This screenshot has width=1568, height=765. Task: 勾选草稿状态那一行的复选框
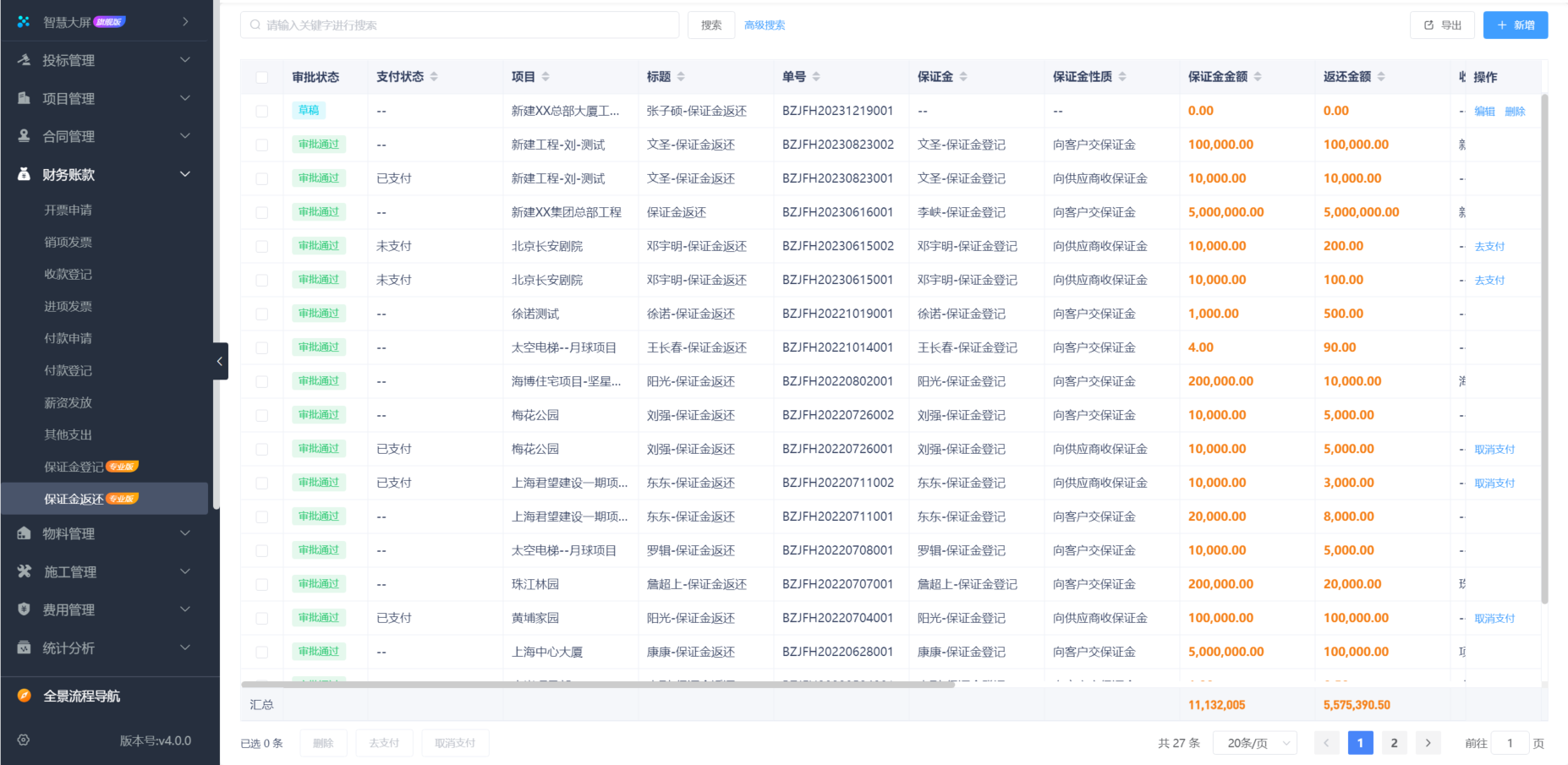point(262,110)
